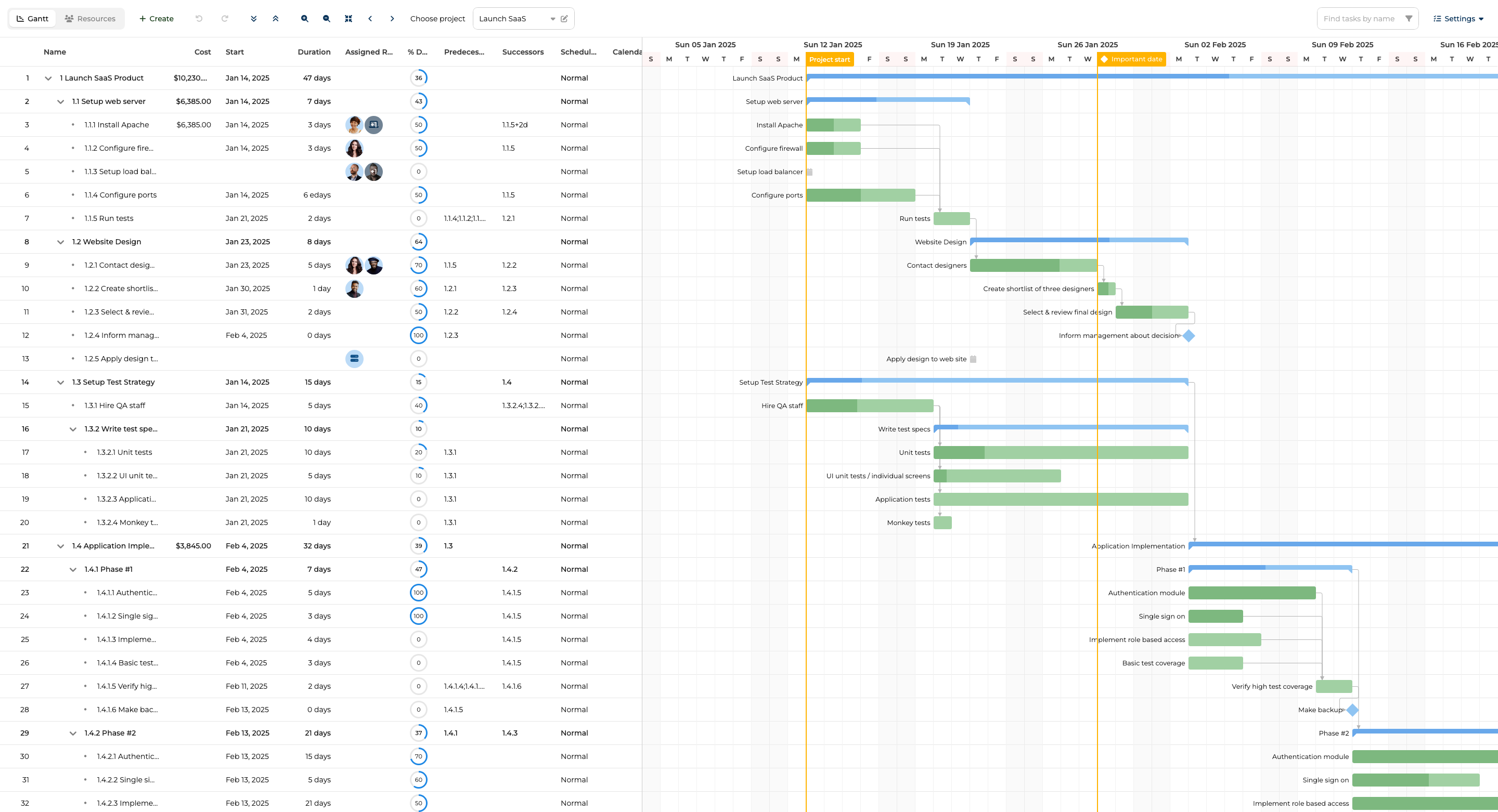The width and height of the screenshot is (1498, 812).
Task: Shift timeline to previous period arrow
Action: click(370, 19)
